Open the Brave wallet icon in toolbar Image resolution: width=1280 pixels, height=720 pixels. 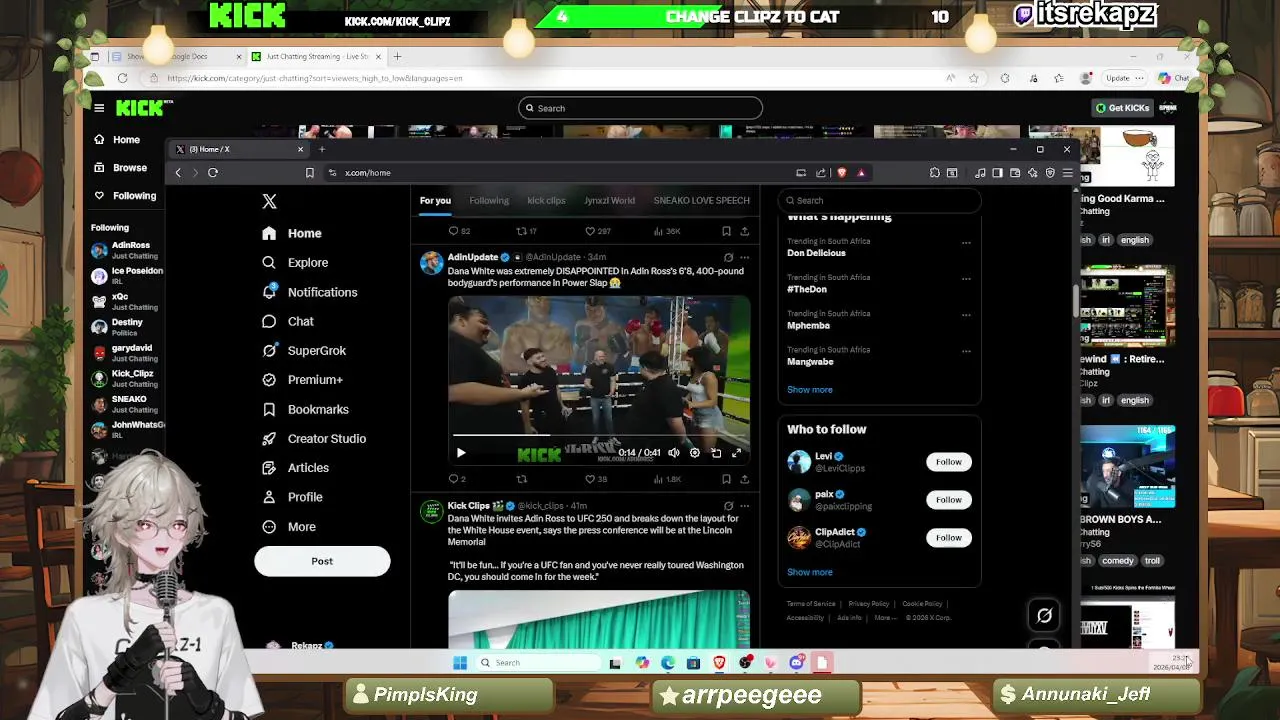1015,173
